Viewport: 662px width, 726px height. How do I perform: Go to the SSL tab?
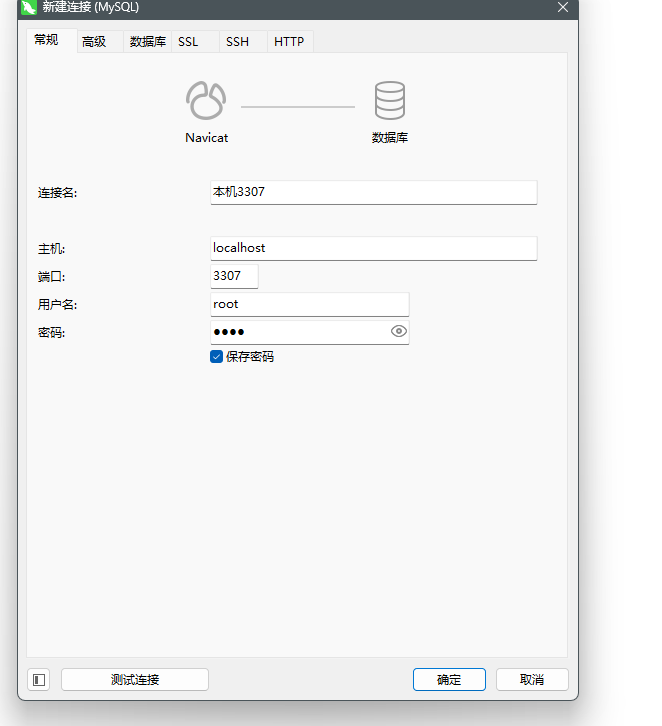pos(188,42)
